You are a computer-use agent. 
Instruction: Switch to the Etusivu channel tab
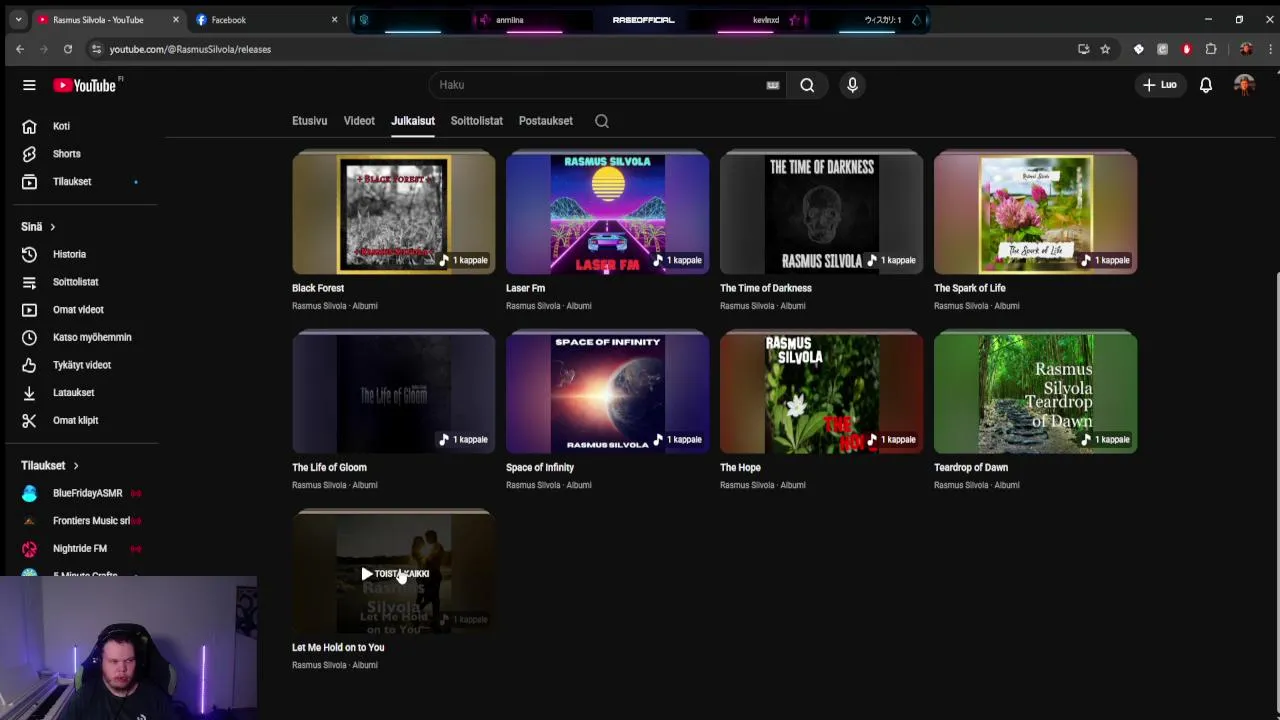click(x=309, y=121)
